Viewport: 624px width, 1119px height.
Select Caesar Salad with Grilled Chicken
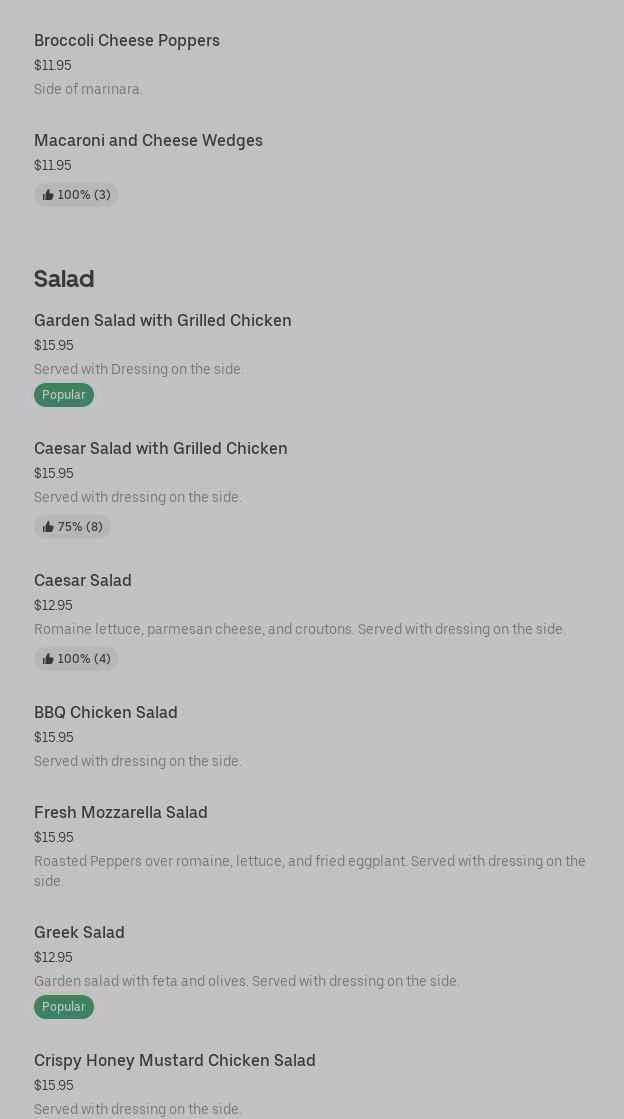tap(161, 448)
